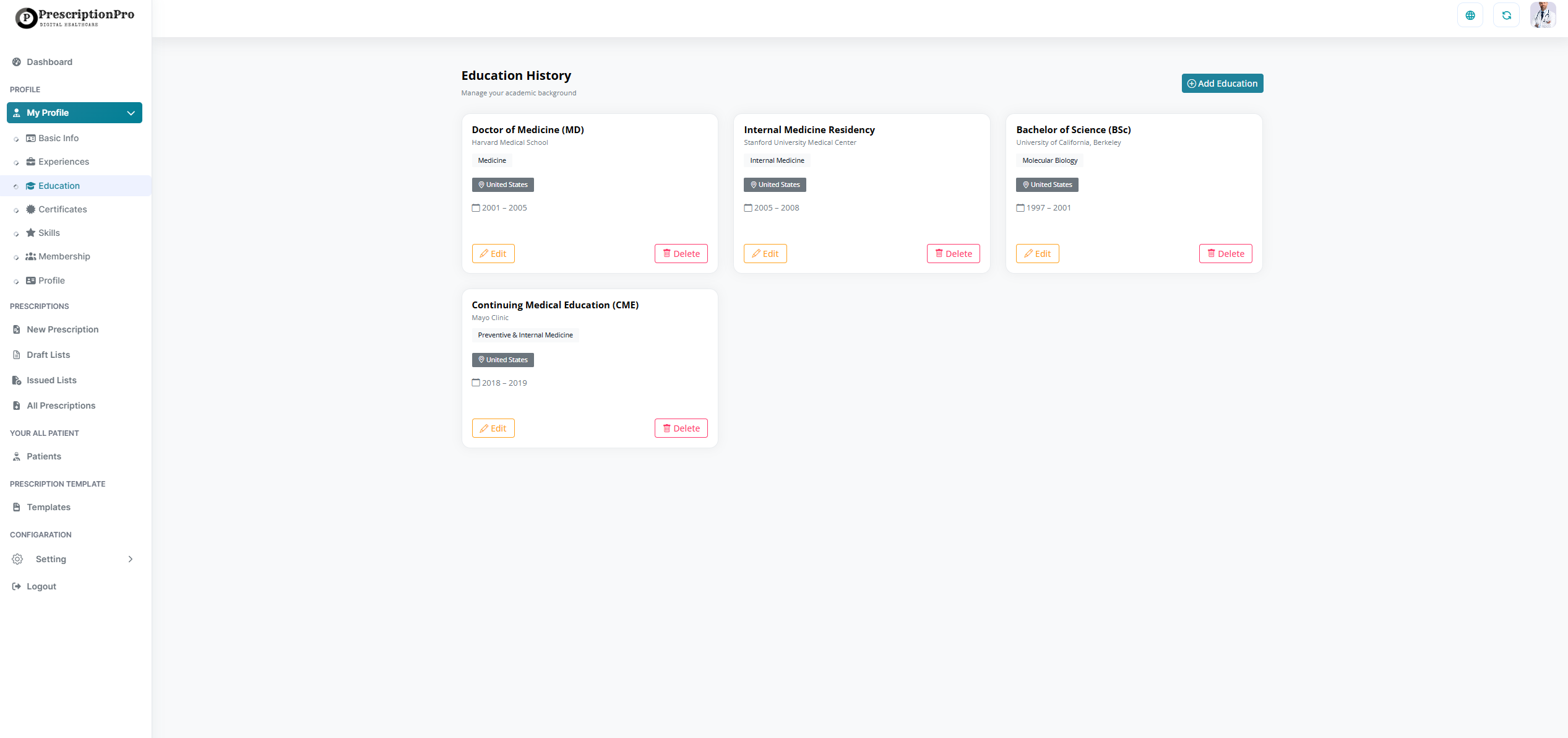Go to Basic Info section
The image size is (1568, 738).
[58, 138]
